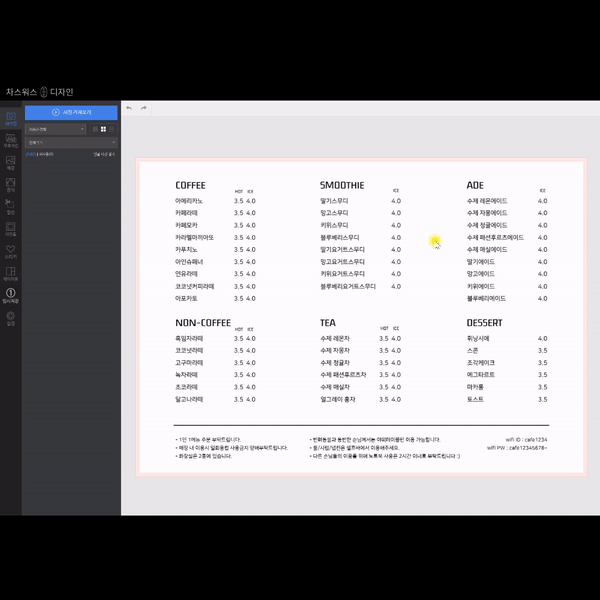The height and width of the screenshot is (600, 600).
Task: Click the blue link at left under the filter dropdown
Action: point(31,154)
